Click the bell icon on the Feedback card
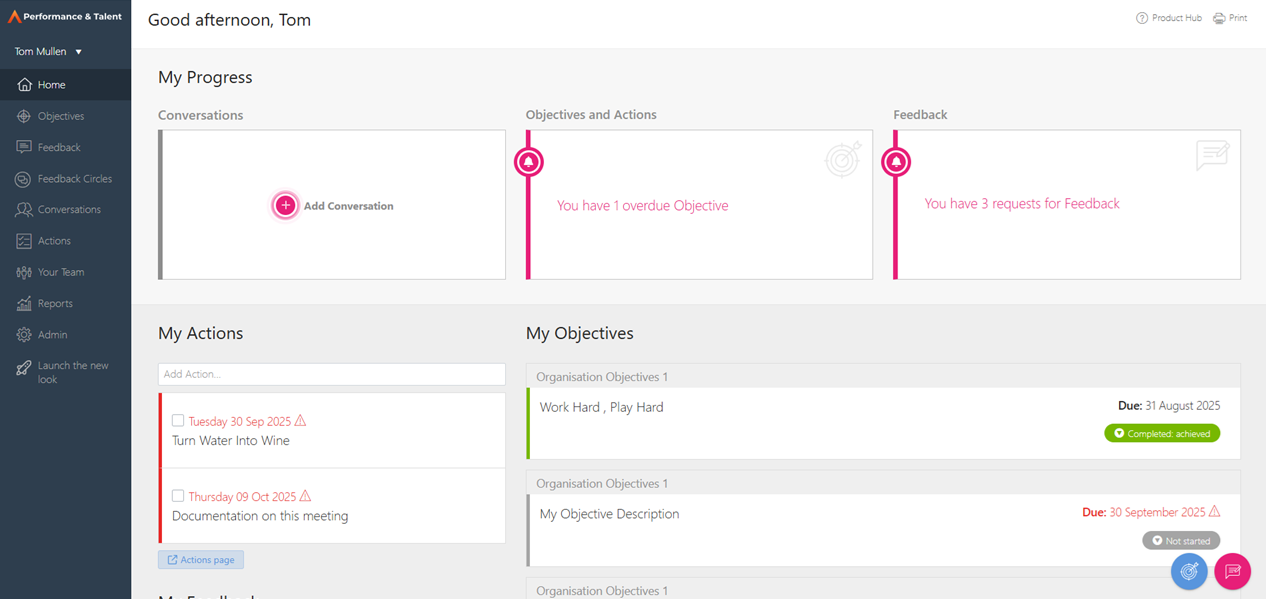 pos(896,162)
